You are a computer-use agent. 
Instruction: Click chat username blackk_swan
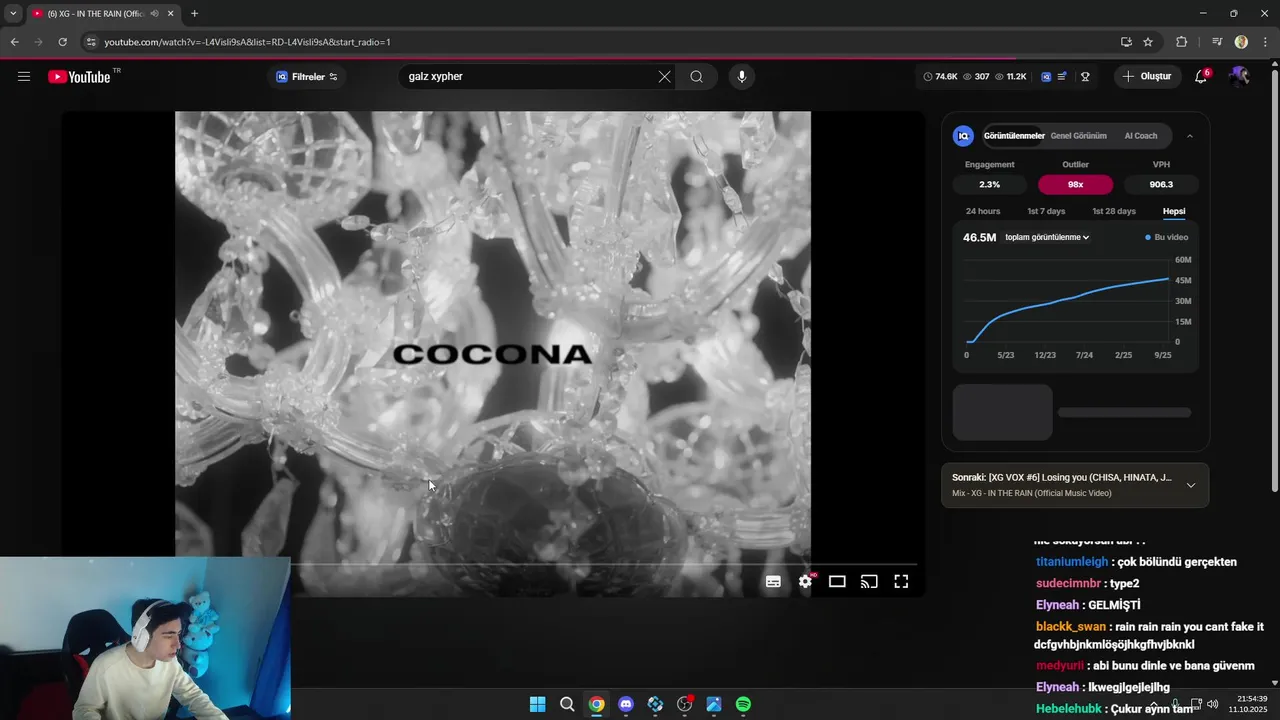[x=1071, y=627]
